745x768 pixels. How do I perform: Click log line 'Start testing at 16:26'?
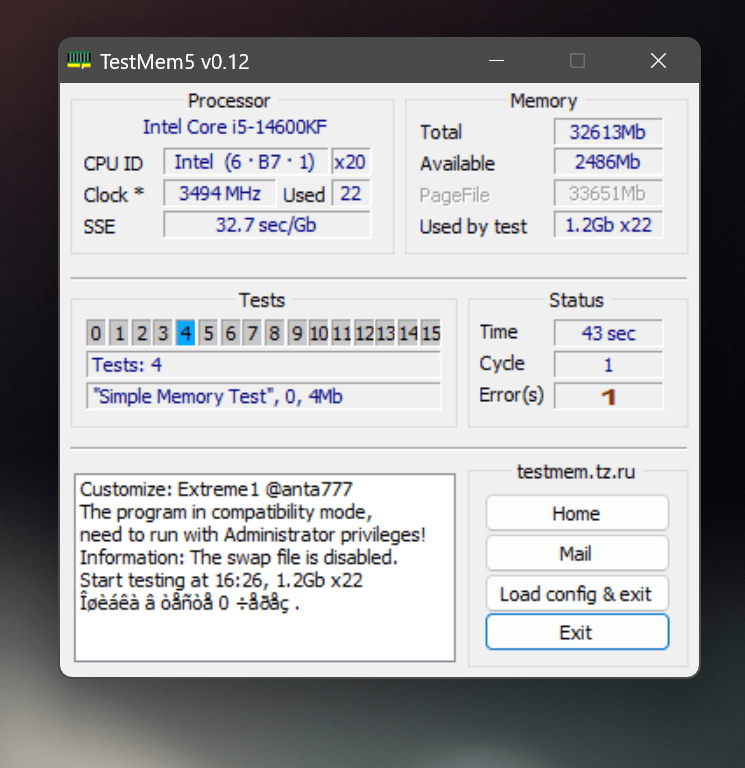221,580
